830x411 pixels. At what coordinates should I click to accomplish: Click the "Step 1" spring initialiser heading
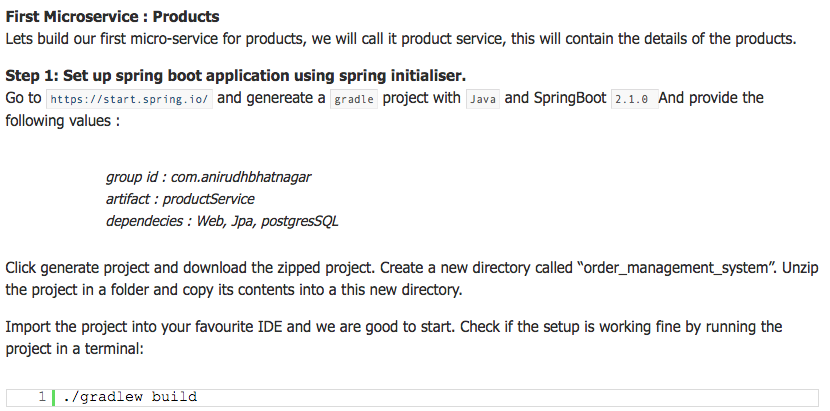236,76
